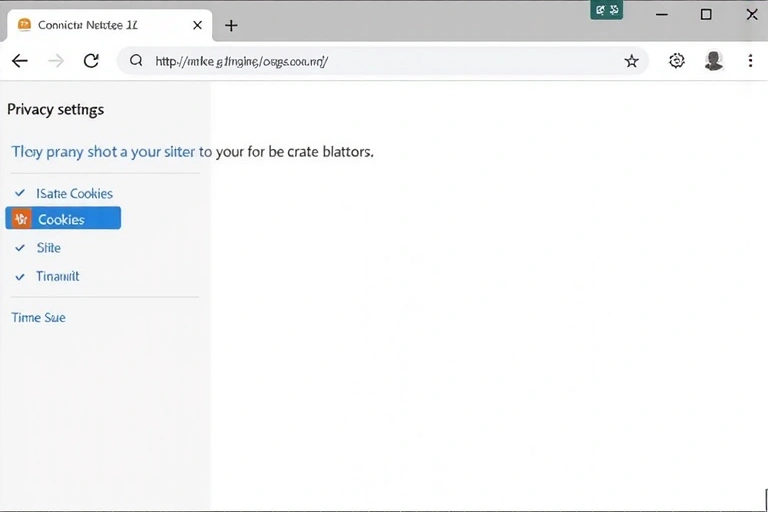Click the search magnifier in address bar

(136, 61)
